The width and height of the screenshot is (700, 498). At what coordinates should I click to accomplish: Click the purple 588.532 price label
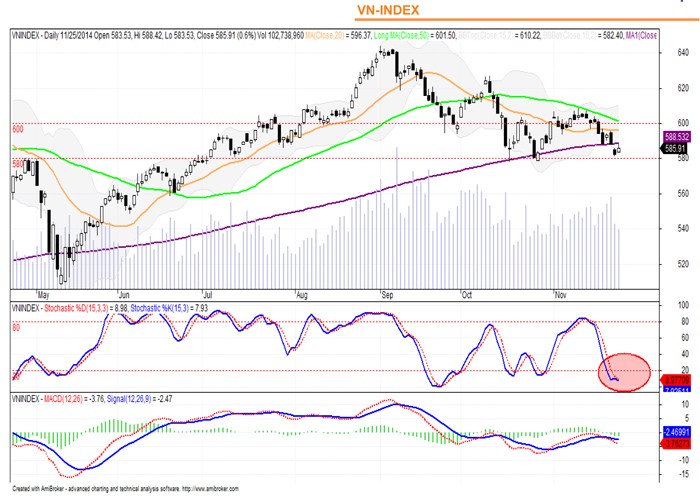676,134
